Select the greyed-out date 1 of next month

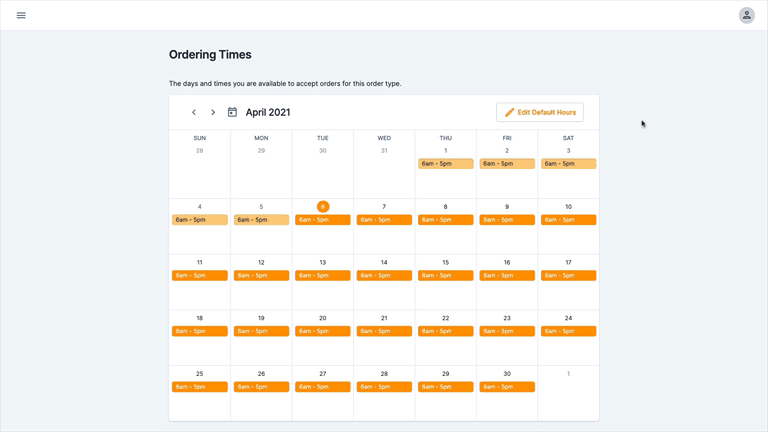(568, 374)
